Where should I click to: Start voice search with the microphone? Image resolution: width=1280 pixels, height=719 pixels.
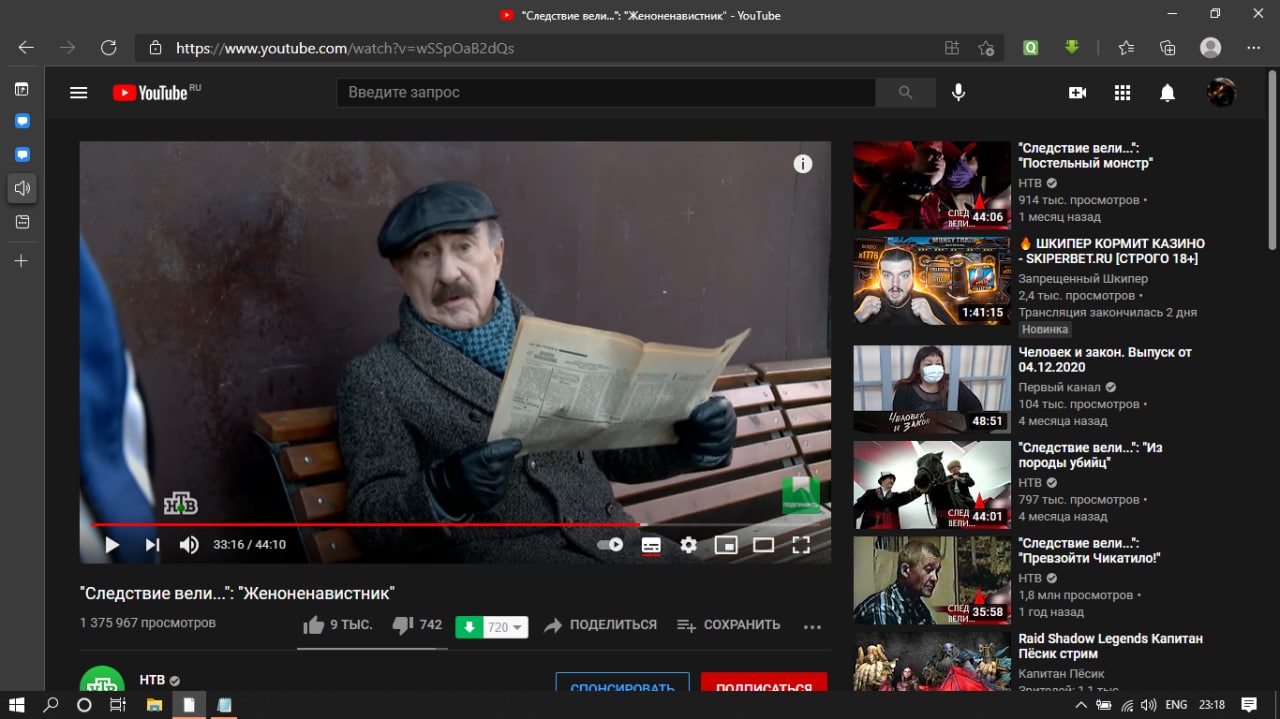point(958,92)
